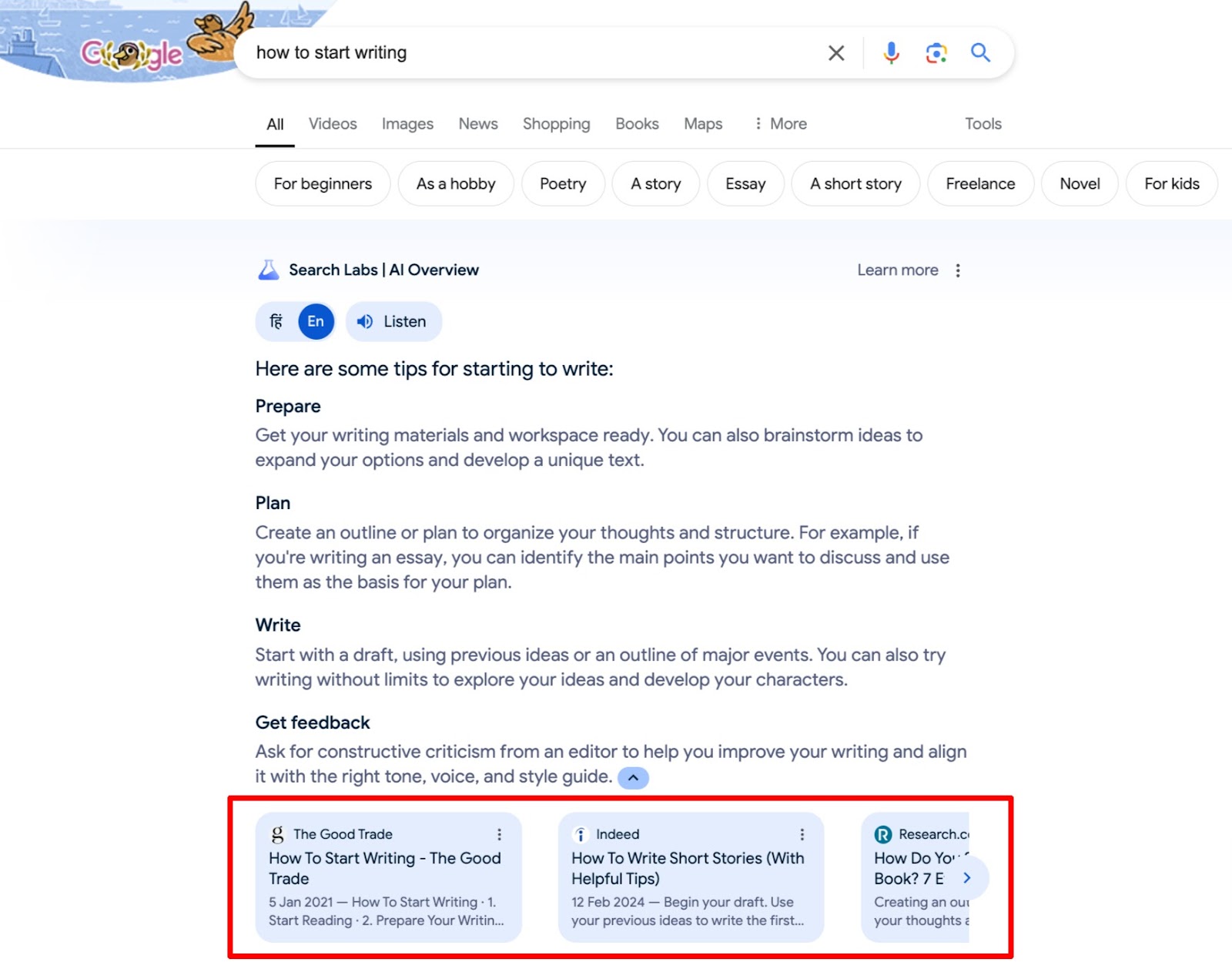The width and height of the screenshot is (1232, 969).
Task: Click the Research.com site favicon
Action: click(x=883, y=834)
